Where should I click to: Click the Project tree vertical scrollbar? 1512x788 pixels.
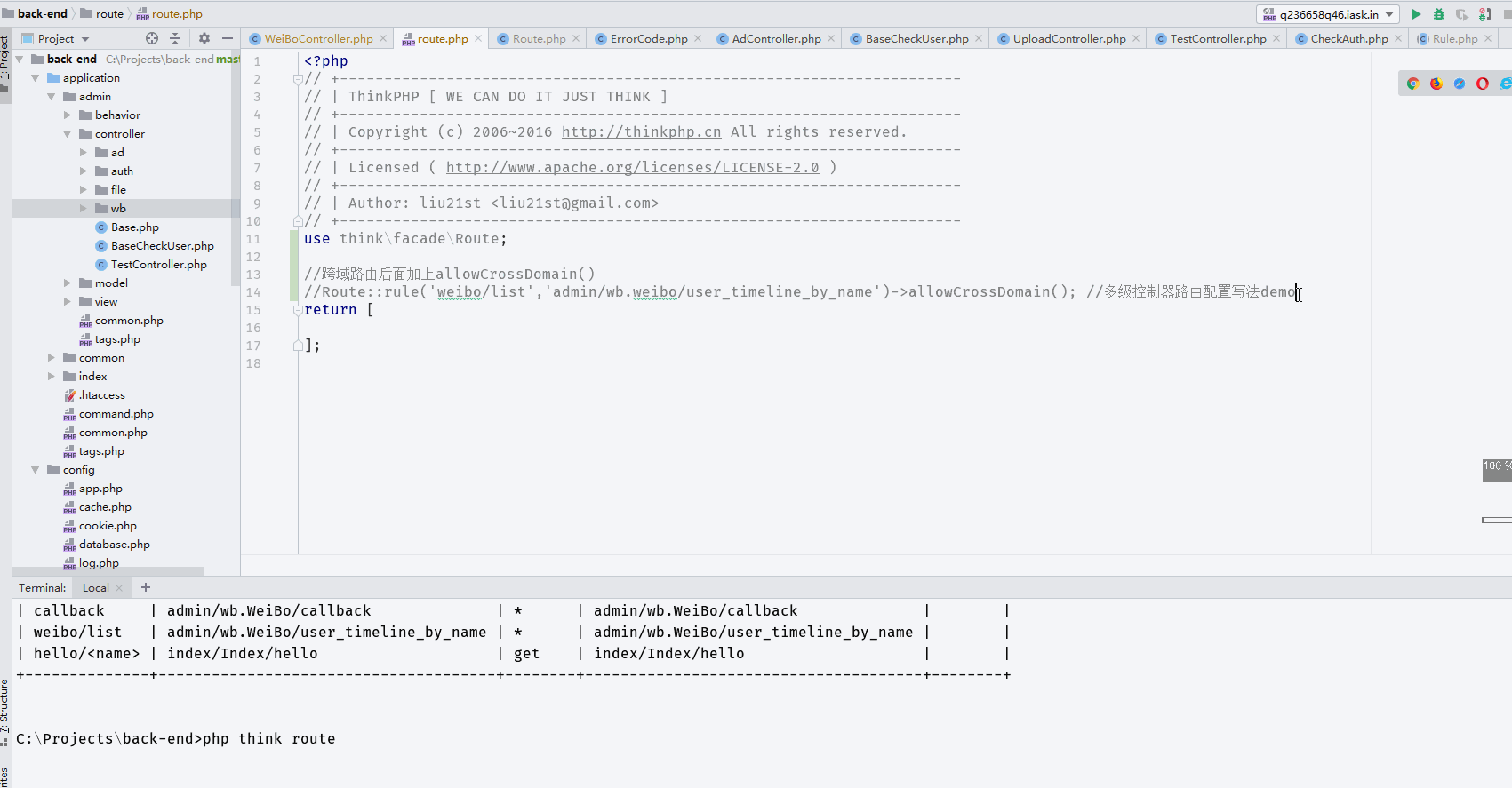click(236, 169)
